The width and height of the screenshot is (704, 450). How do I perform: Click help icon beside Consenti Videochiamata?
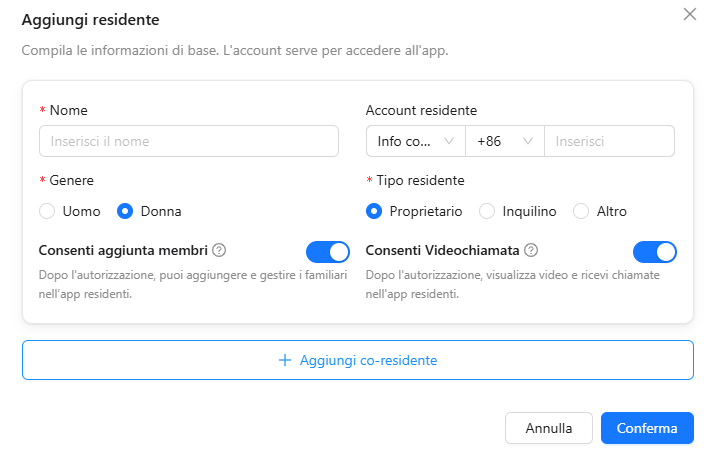[531, 250]
